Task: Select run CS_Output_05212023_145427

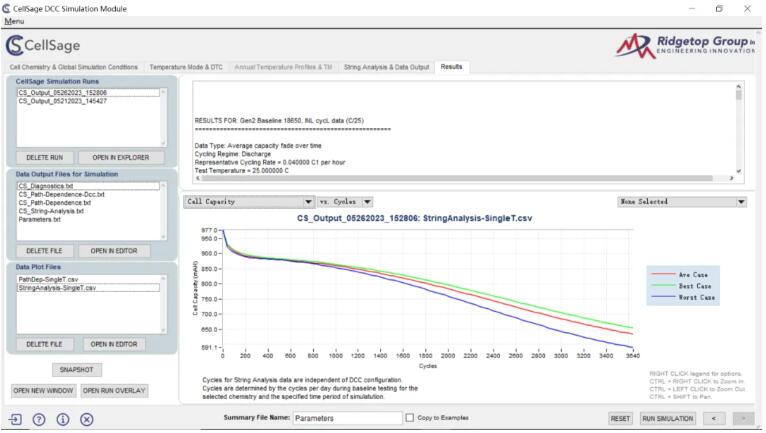Action: 88,101
